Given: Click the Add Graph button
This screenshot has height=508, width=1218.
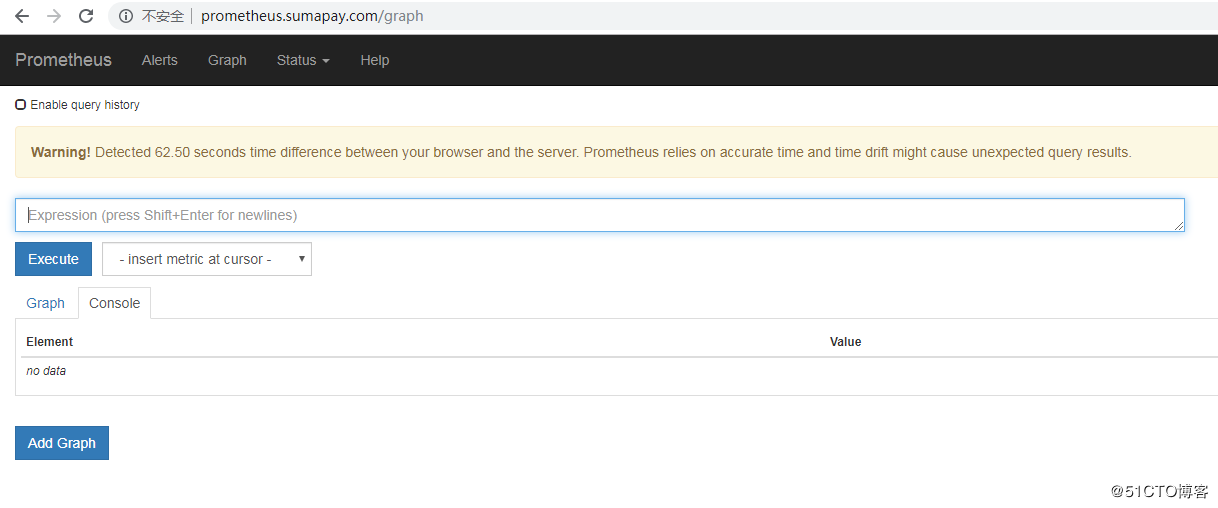Looking at the screenshot, I should tap(62, 443).
